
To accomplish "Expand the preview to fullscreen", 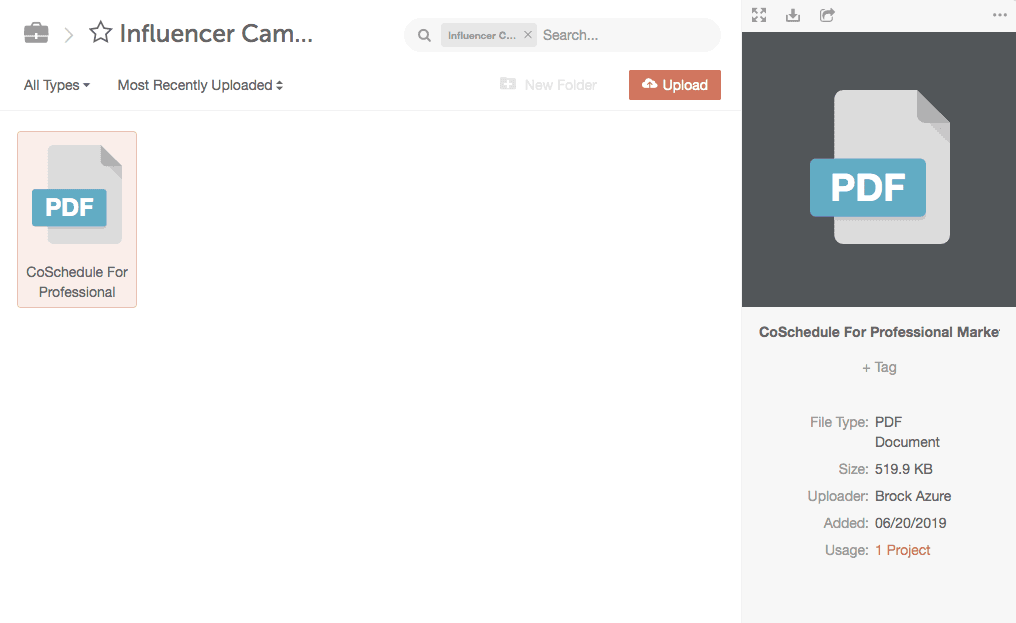I will [759, 15].
